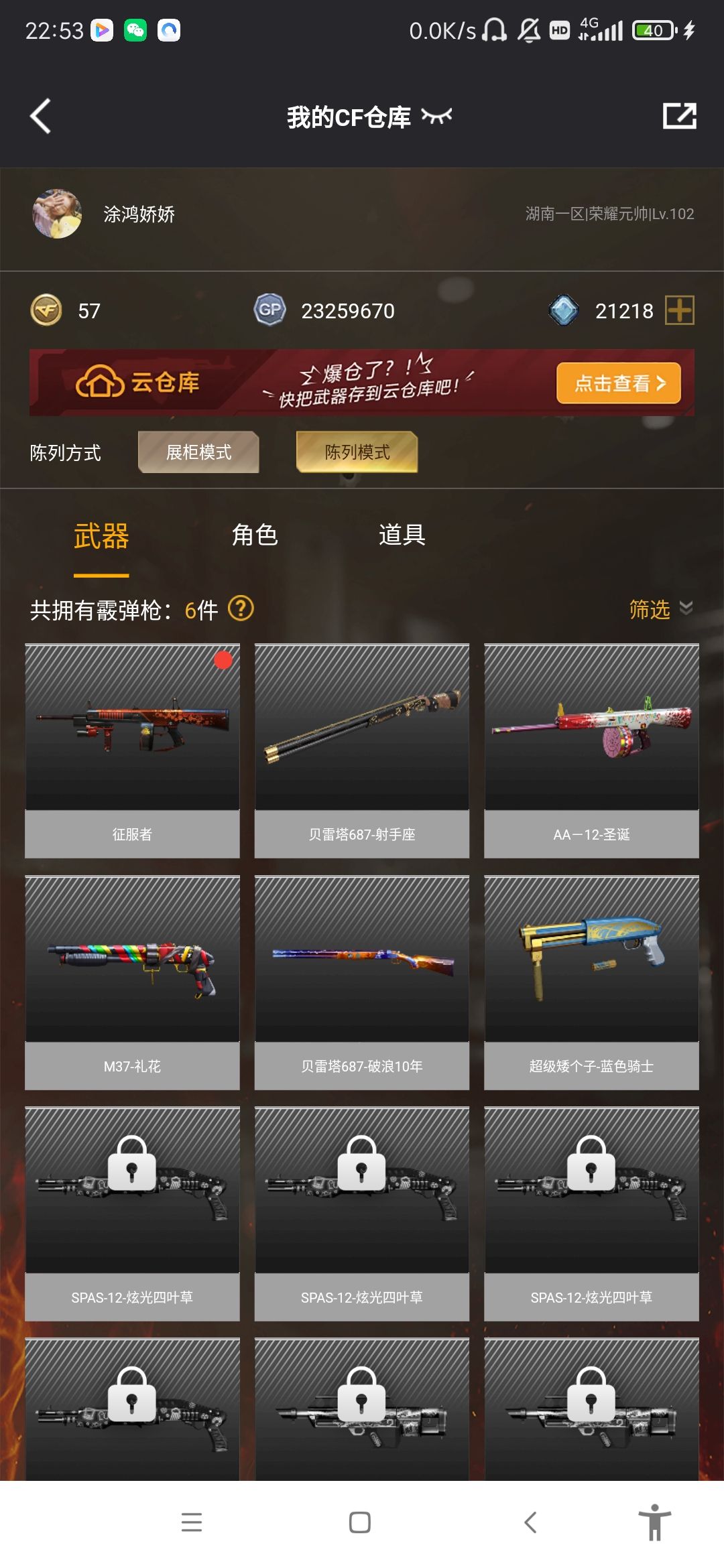Viewport: 724px width, 1568px height.
Task: Tap the gold CF coin icon
Action: (46, 310)
